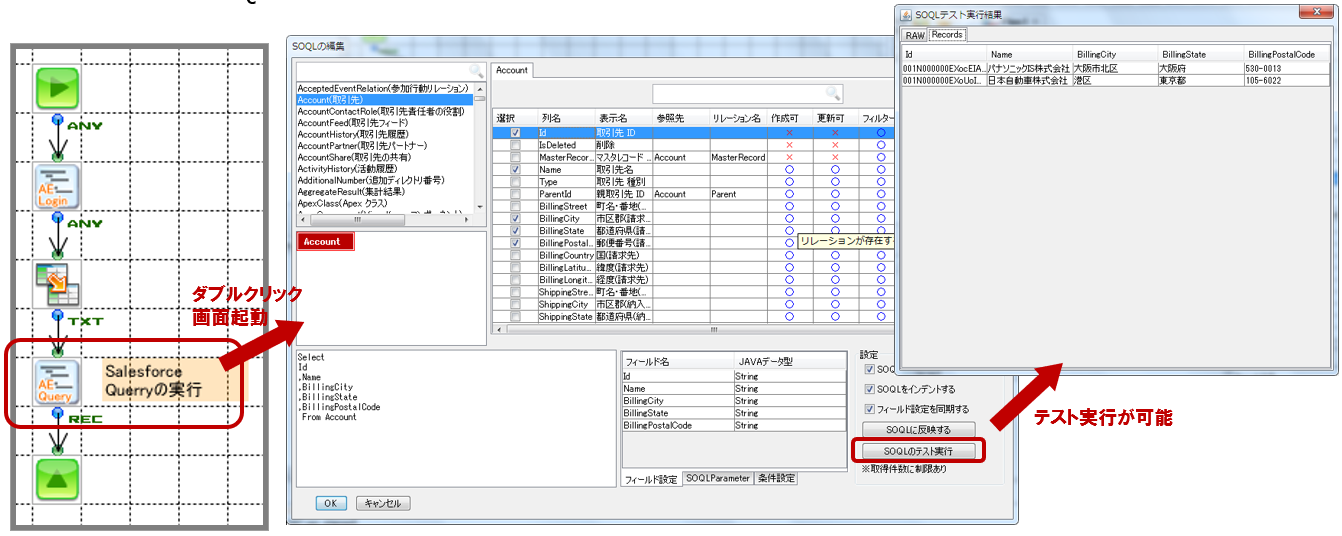
Task: Click the search icon in the object list
Action: 477,72
